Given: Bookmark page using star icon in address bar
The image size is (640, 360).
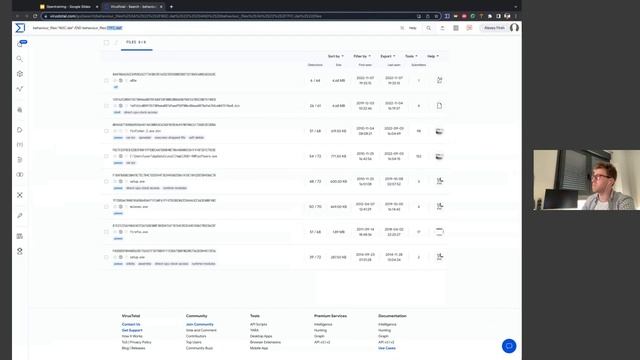Looking at the screenshot, I should pos(436,16).
